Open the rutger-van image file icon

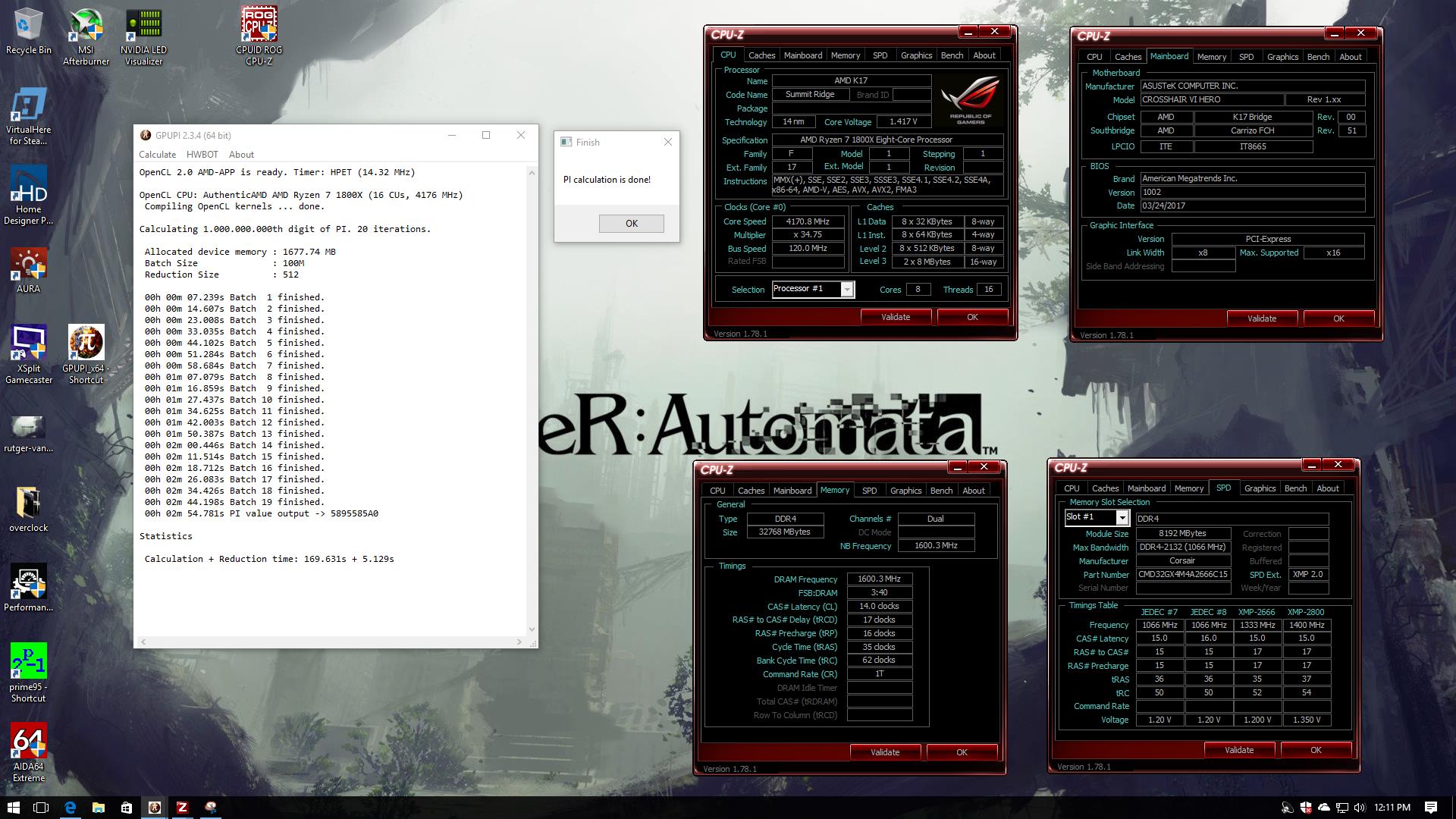pyautogui.click(x=28, y=434)
